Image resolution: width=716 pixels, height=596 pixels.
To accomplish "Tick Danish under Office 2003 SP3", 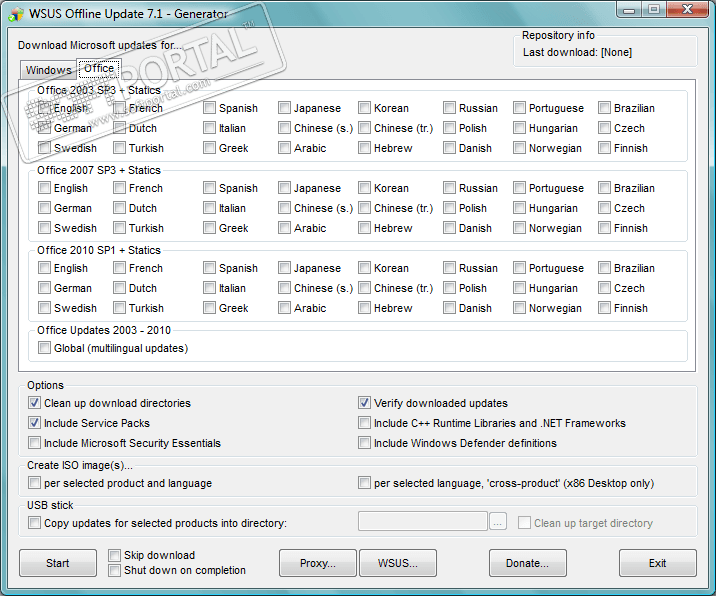I will coord(449,148).
